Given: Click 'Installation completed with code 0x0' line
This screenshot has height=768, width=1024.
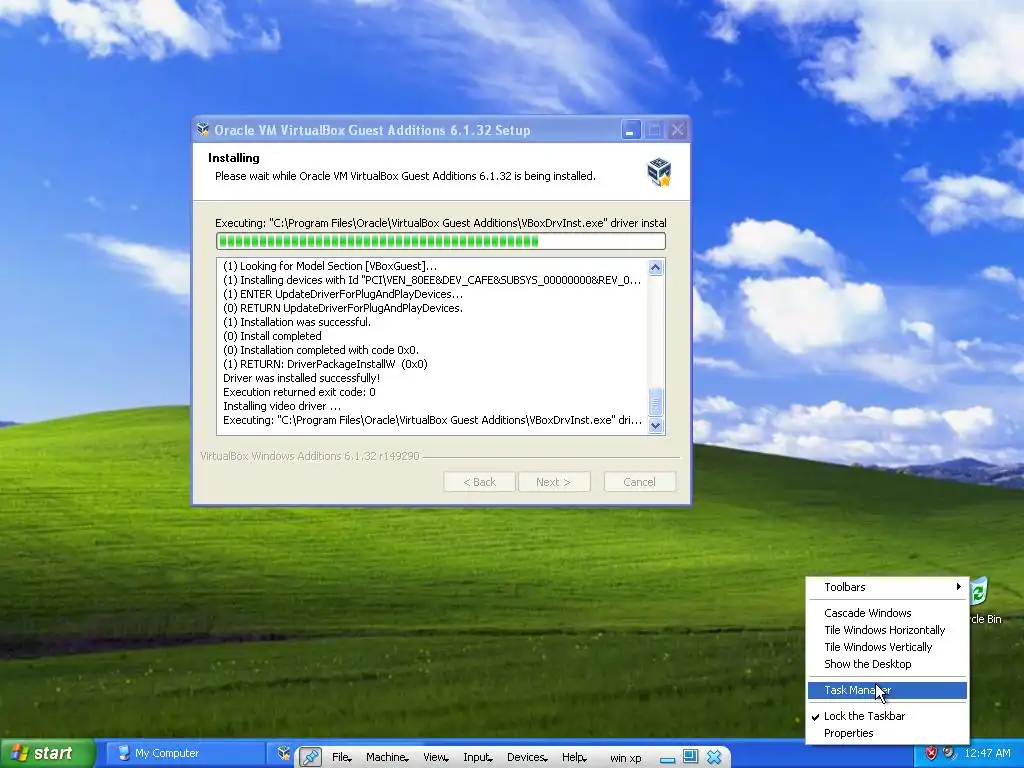Looking at the screenshot, I should (x=321, y=350).
